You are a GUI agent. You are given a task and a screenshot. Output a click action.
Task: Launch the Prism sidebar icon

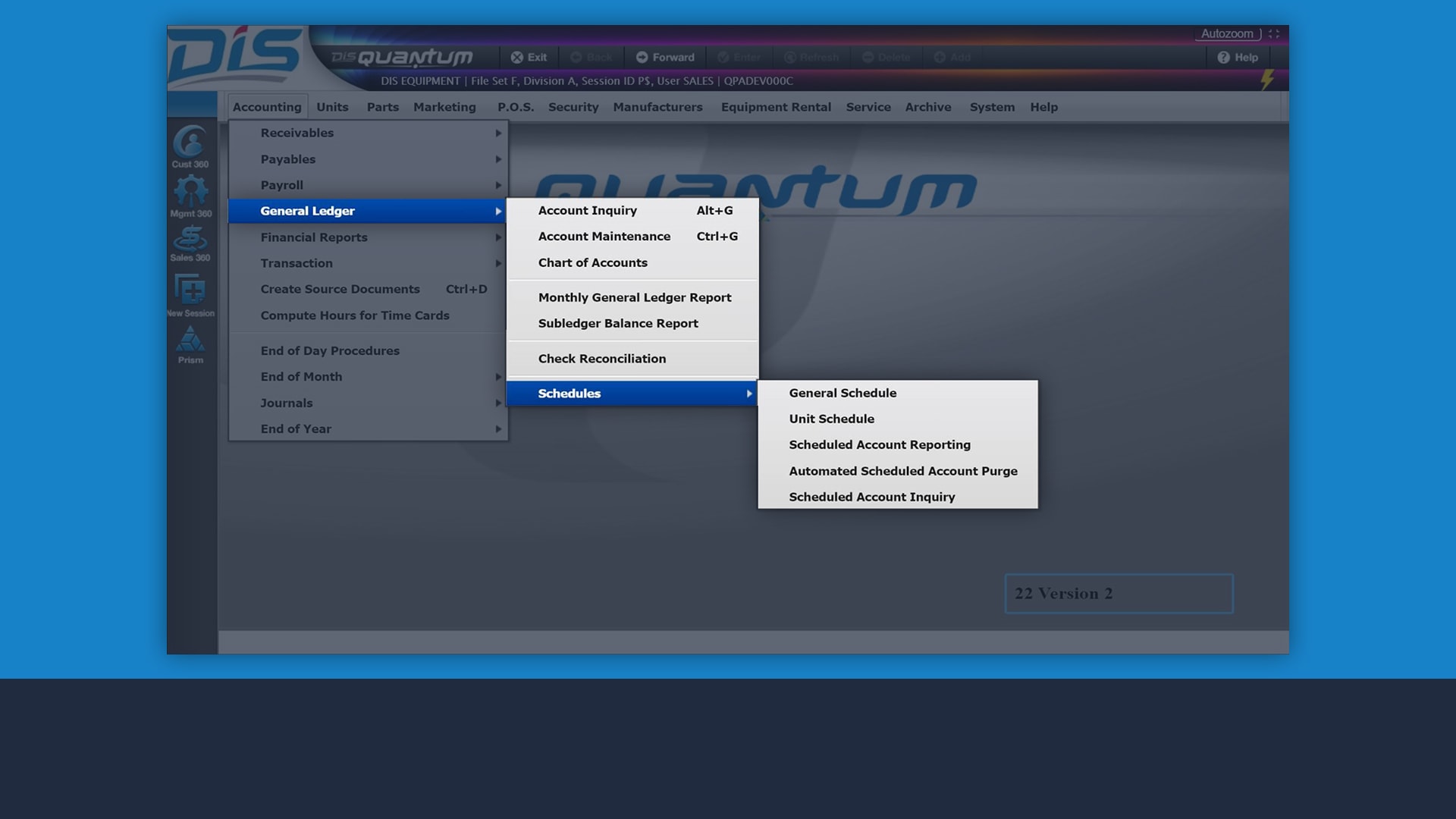pos(190,345)
